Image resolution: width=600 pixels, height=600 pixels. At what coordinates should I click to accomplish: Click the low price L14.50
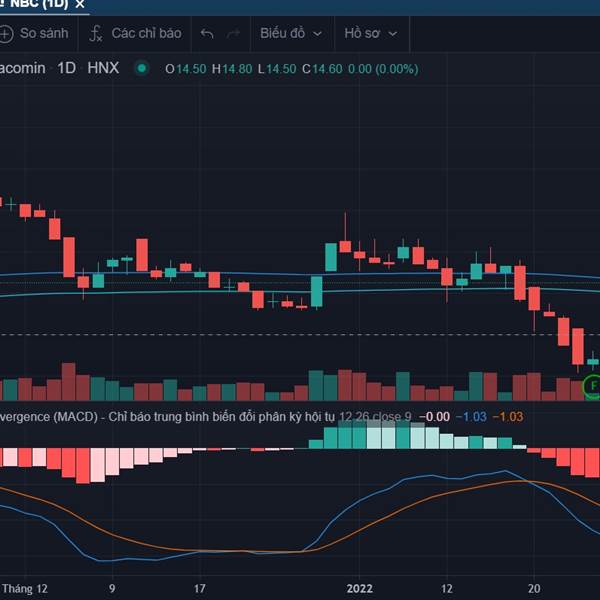click(x=277, y=69)
